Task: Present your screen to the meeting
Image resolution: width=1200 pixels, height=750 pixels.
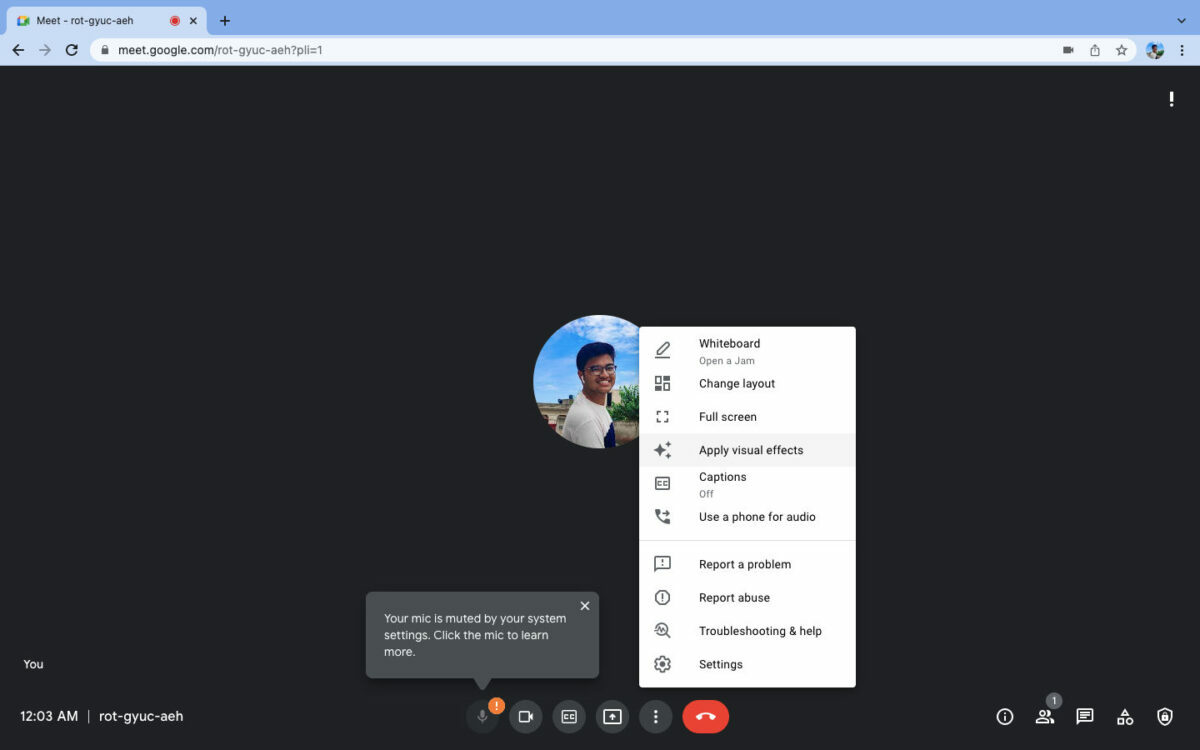Action: pyautogui.click(x=612, y=716)
